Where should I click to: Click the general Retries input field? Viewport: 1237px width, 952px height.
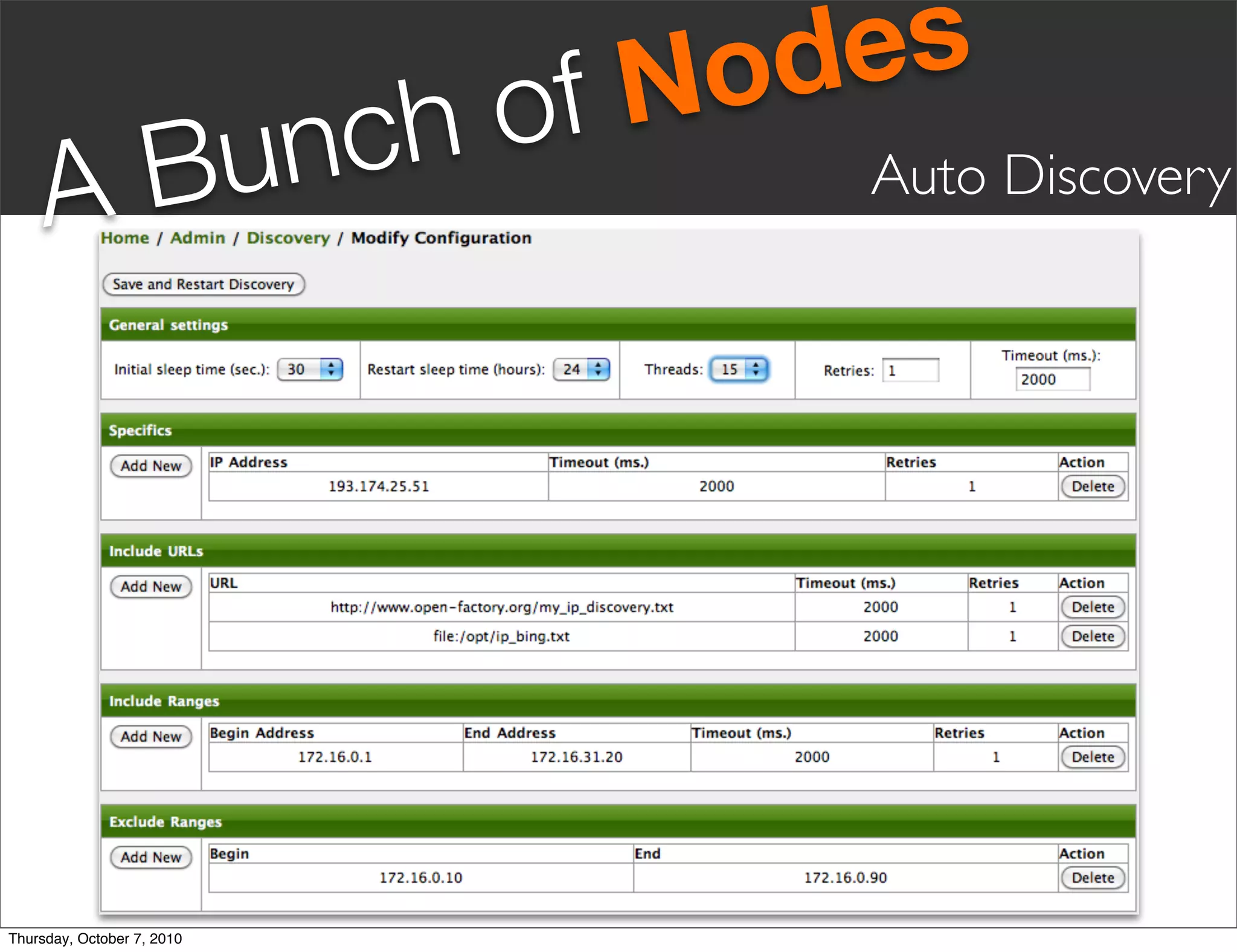coord(910,370)
